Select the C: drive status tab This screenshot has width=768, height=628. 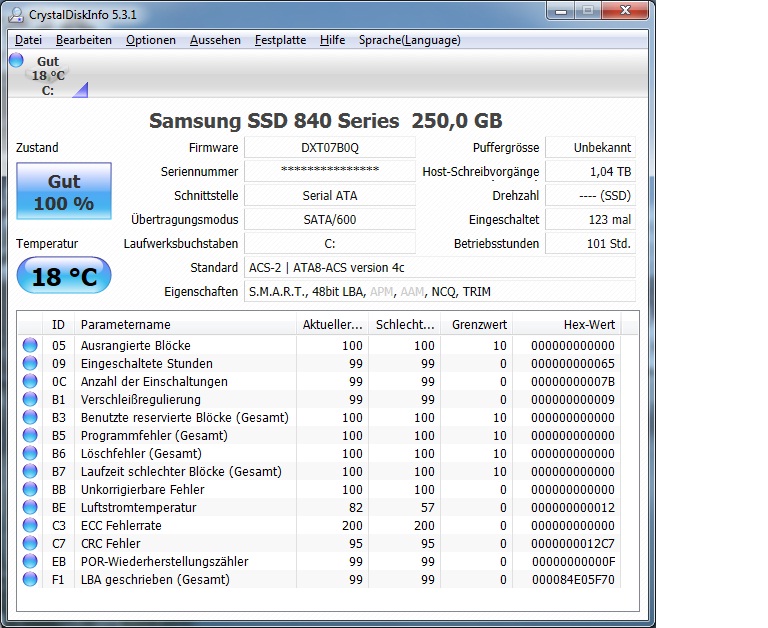[48, 75]
